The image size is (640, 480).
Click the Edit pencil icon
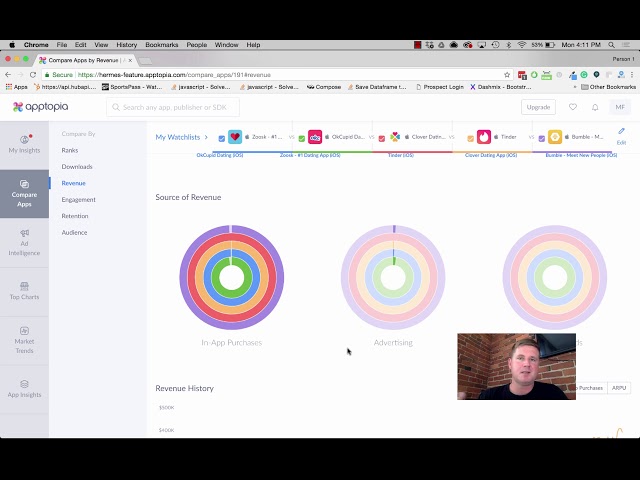(621, 131)
